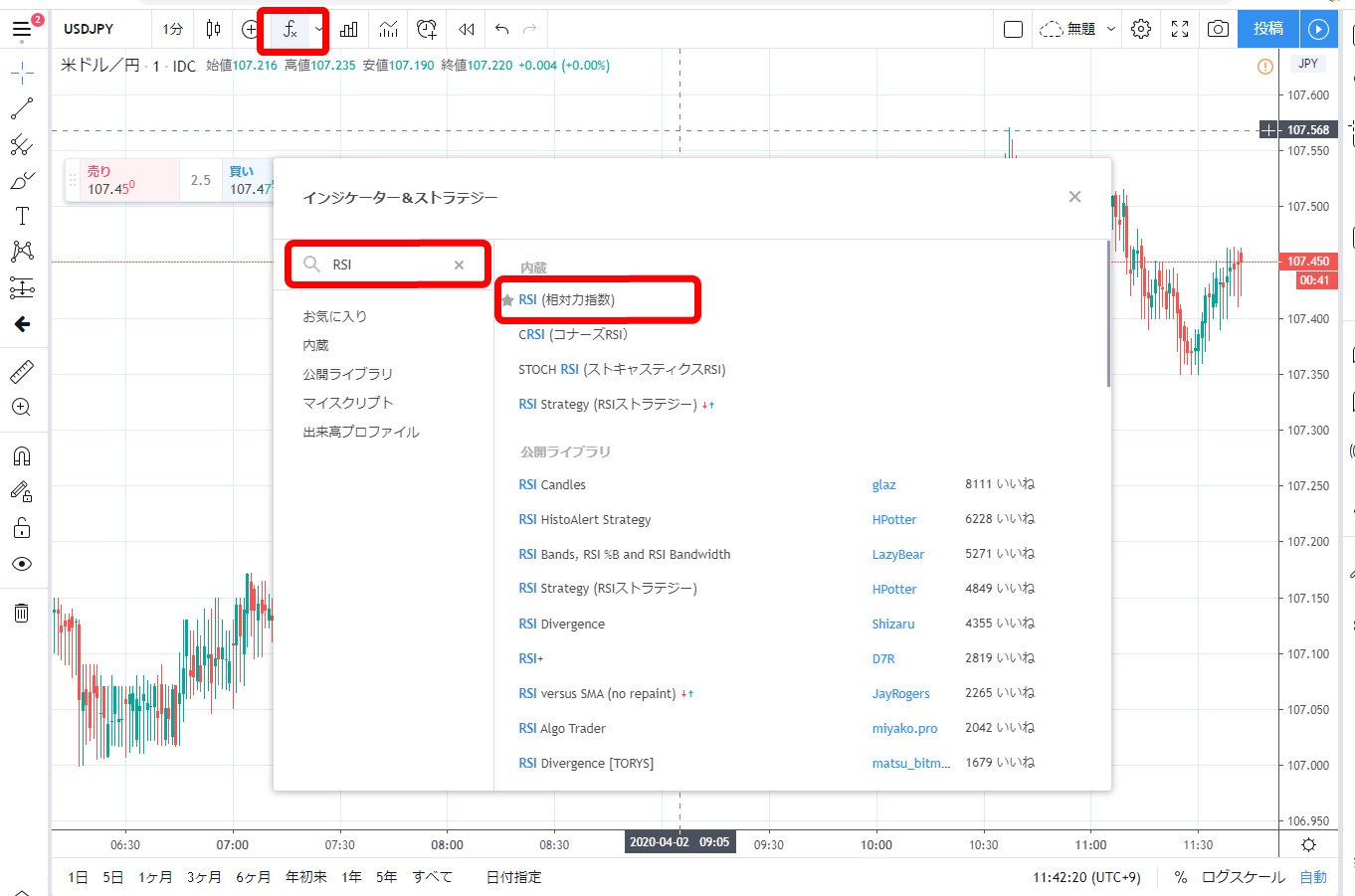Viewport: 1355px width, 896px height.
Task: Select the layout square icon
Action: pos(1013,29)
